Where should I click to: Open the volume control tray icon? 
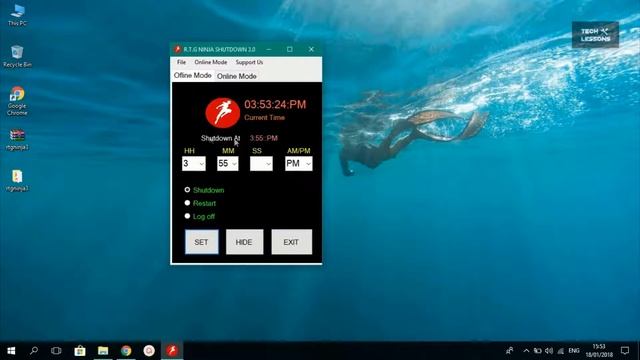(549, 351)
